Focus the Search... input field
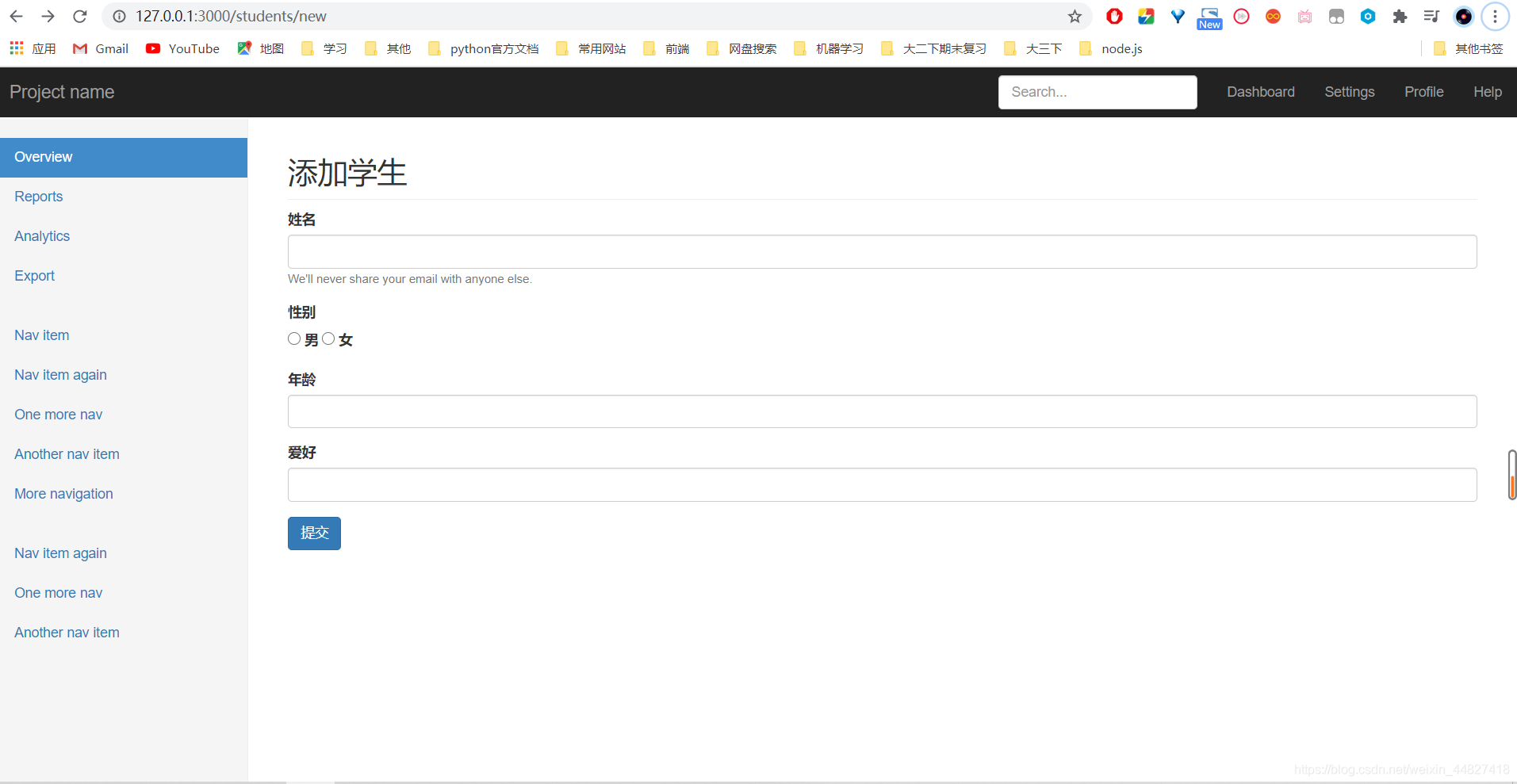Image resolution: width=1517 pixels, height=784 pixels. [x=1098, y=92]
